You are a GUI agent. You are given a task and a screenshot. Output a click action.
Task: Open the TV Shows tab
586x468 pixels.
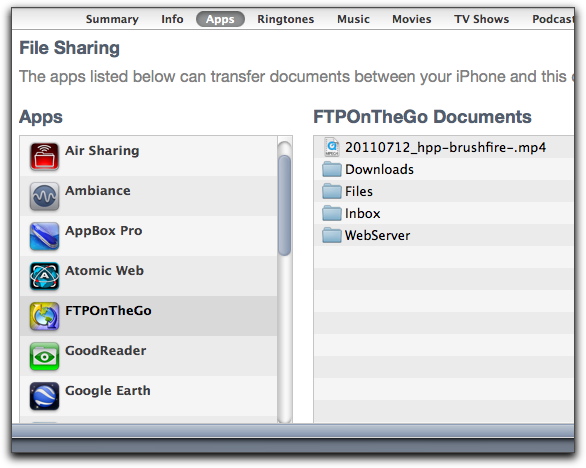[x=481, y=19]
